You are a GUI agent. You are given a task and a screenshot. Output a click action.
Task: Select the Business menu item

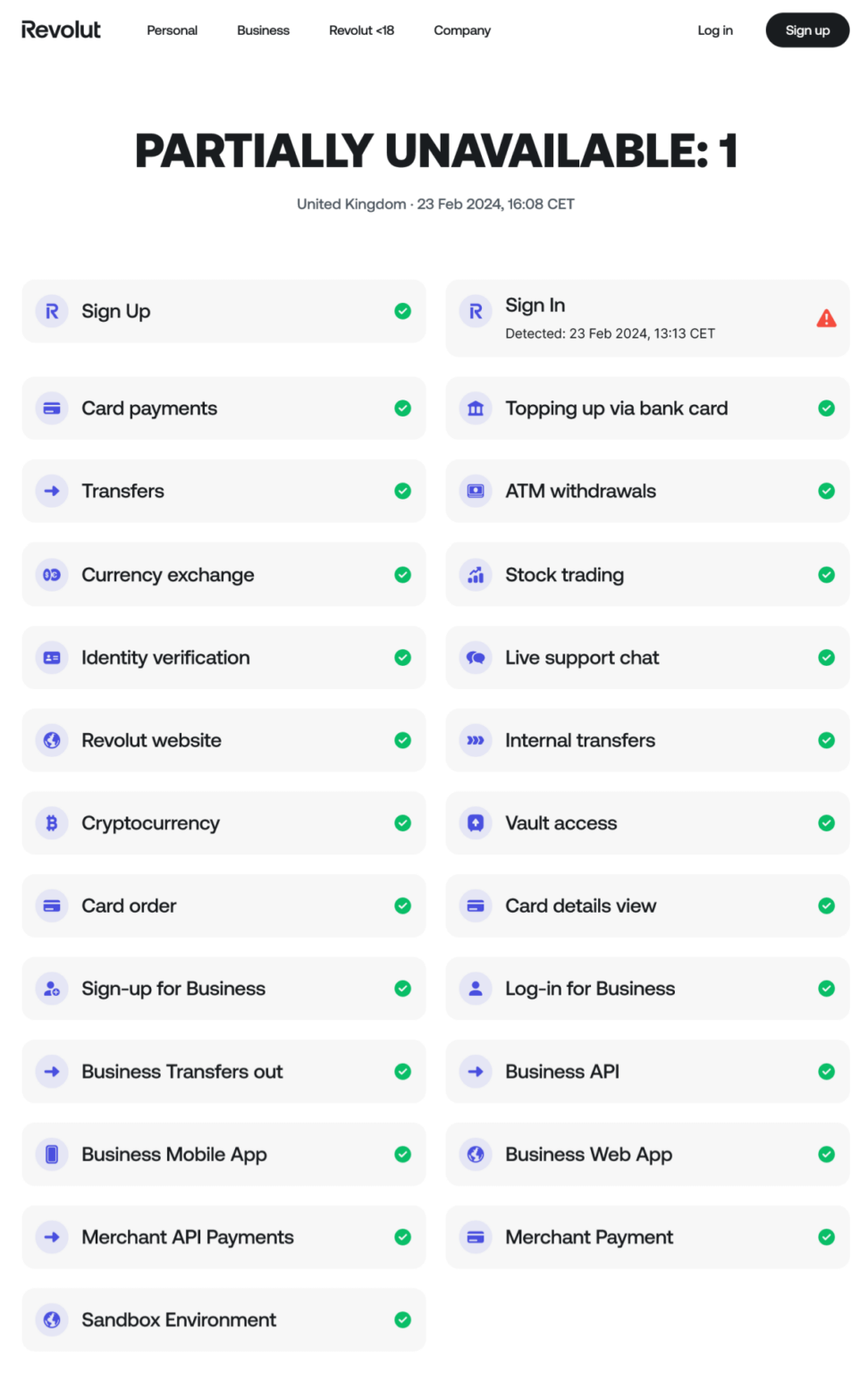coord(263,29)
